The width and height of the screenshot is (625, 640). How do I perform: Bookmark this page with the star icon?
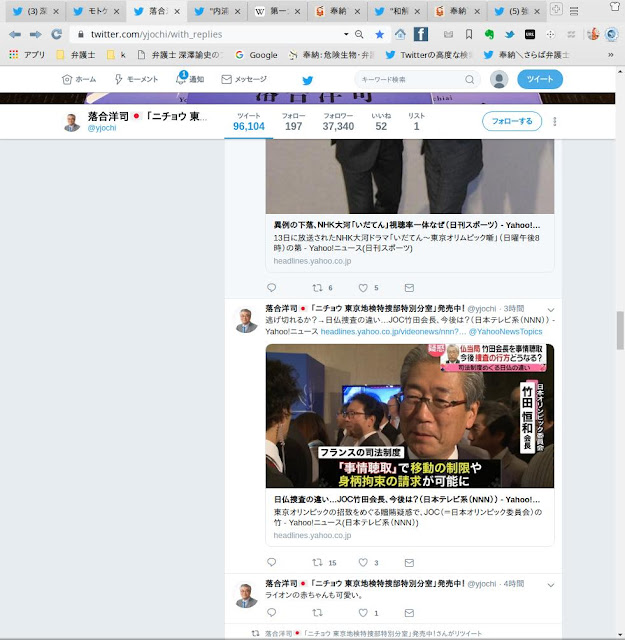pos(380,35)
